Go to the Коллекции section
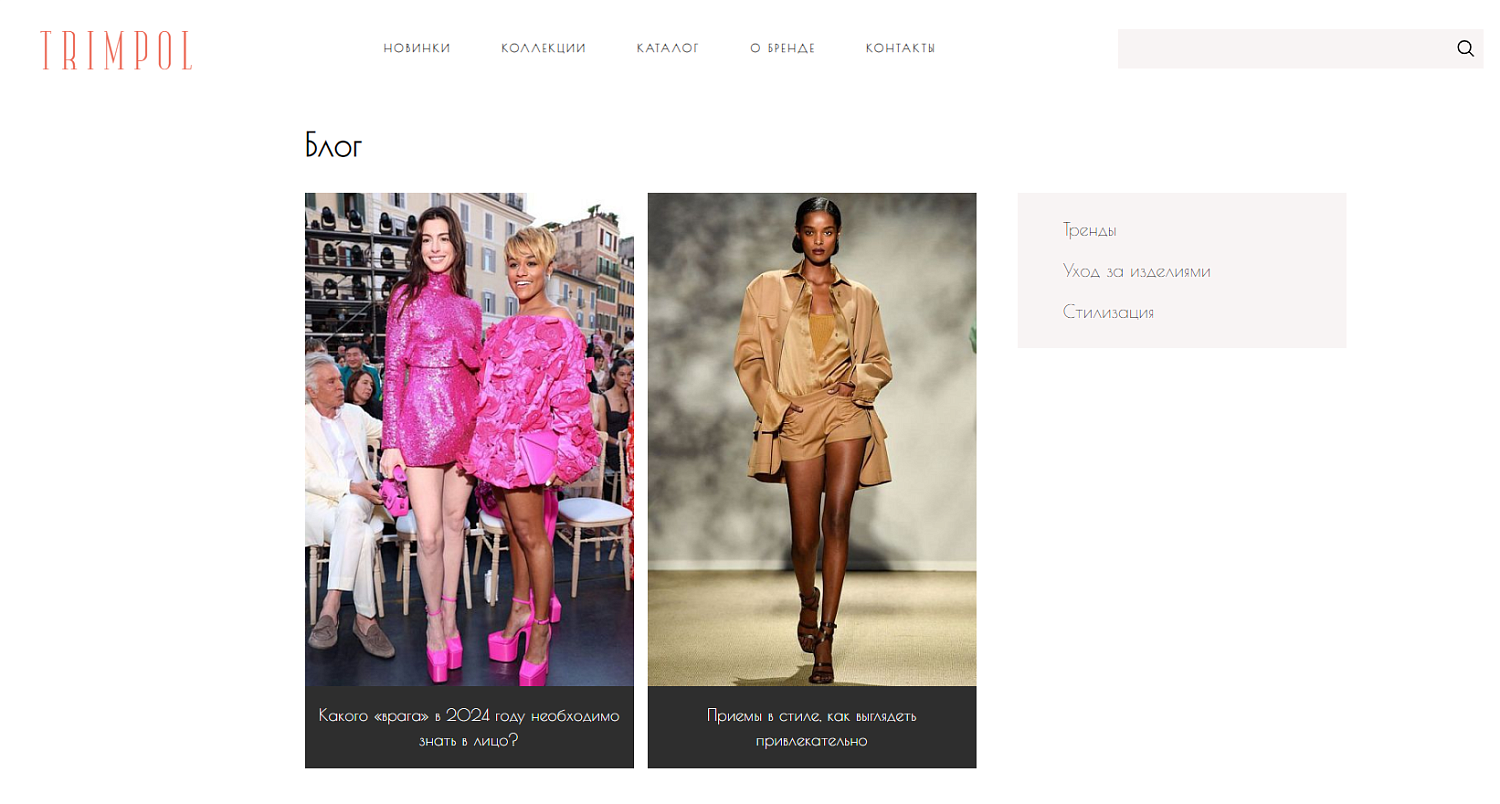1500x804 pixels. [543, 48]
